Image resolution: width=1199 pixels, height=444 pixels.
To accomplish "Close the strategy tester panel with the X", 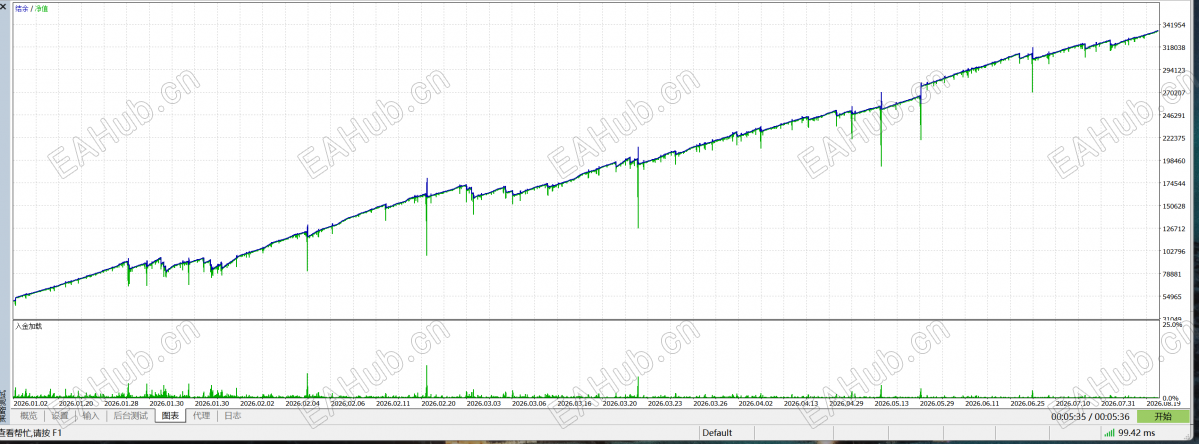I will [4, 6].
